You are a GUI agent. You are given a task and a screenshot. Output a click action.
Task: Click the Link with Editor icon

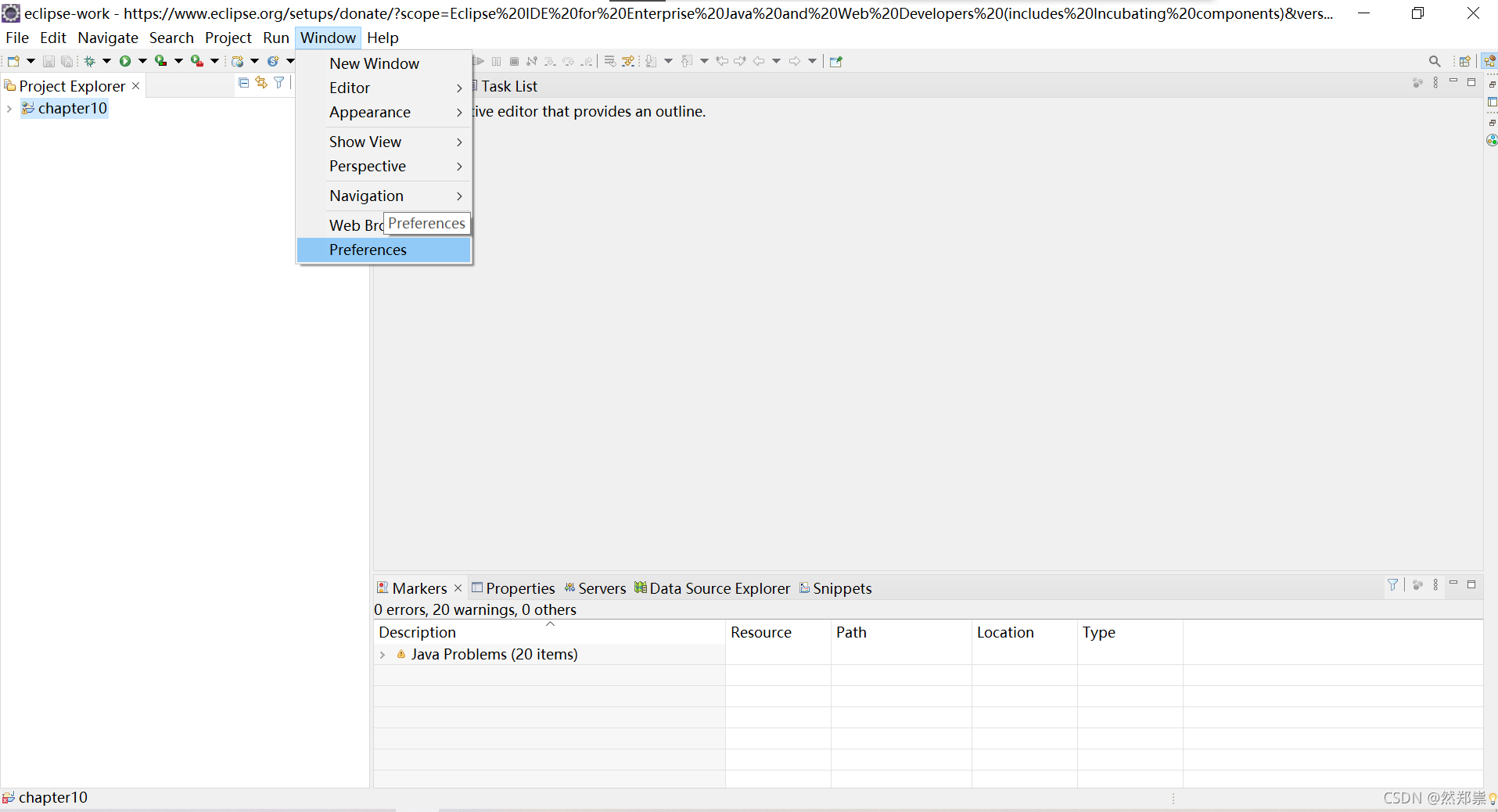pyautogui.click(x=260, y=82)
